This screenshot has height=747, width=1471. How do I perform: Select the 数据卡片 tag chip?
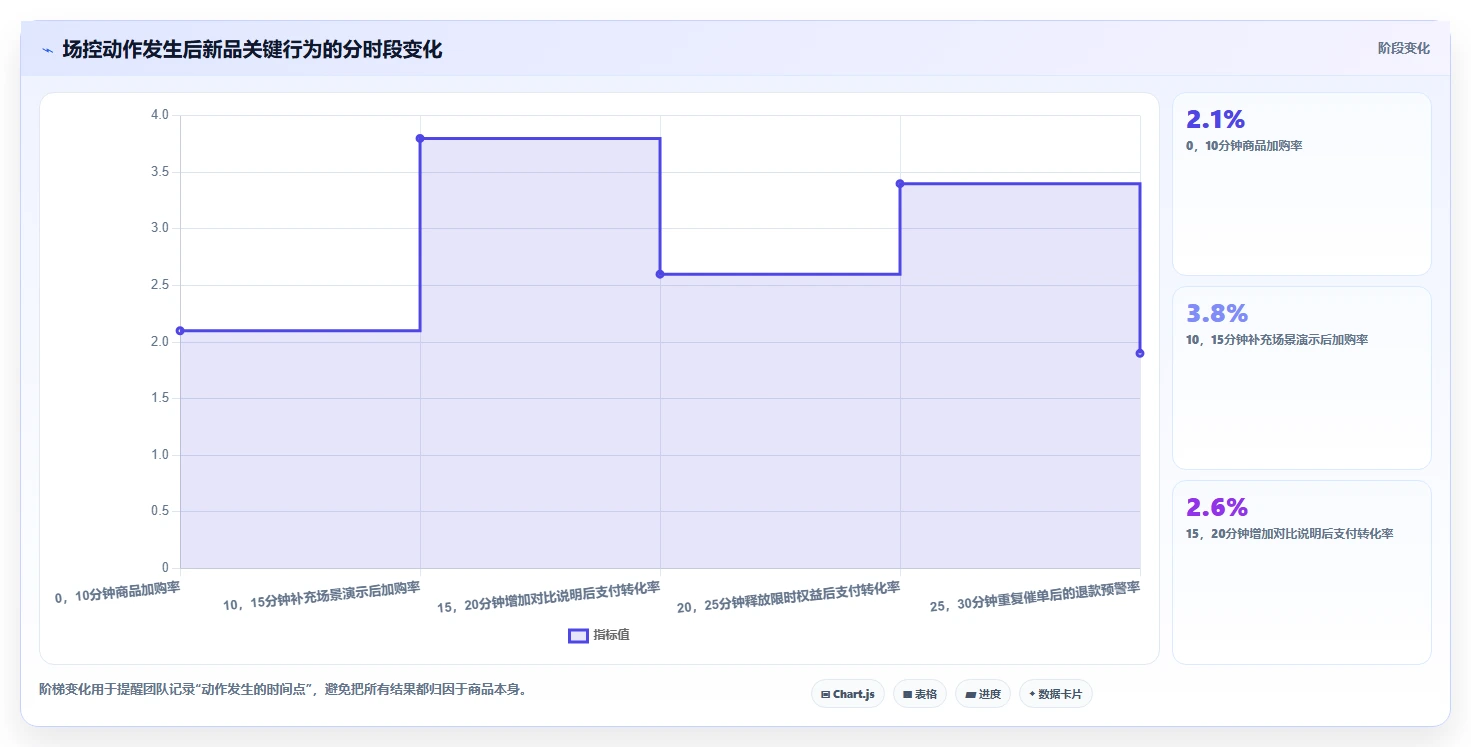pos(1055,694)
